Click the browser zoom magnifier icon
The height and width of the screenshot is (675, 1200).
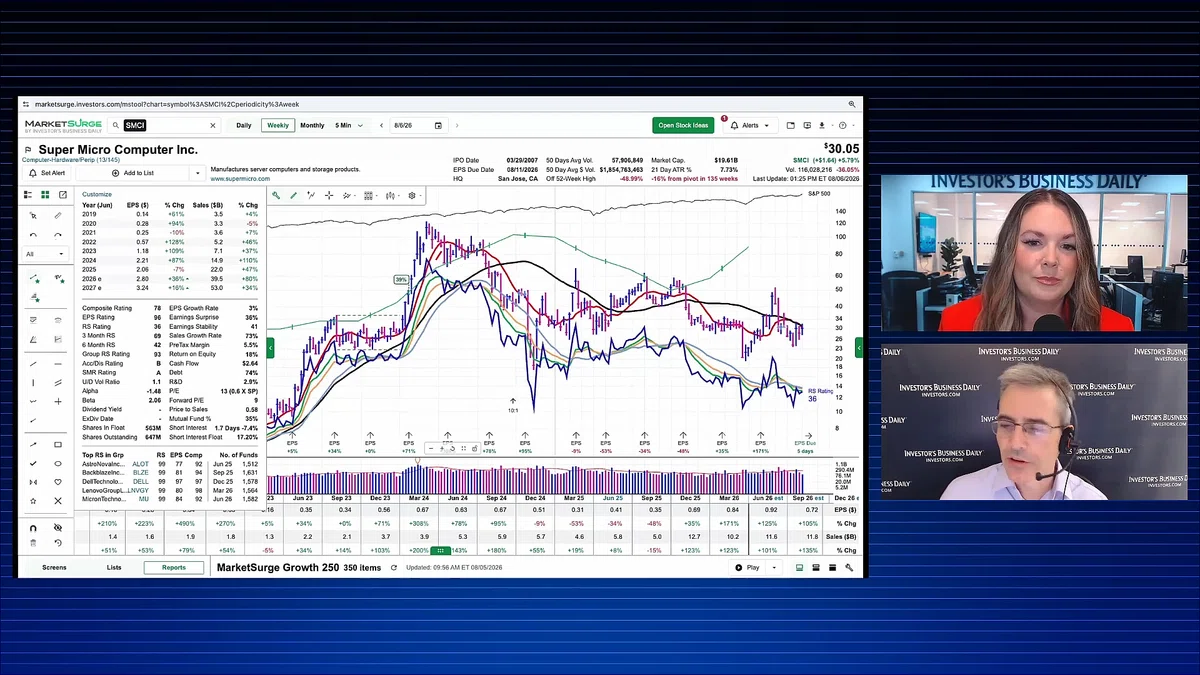(x=852, y=103)
